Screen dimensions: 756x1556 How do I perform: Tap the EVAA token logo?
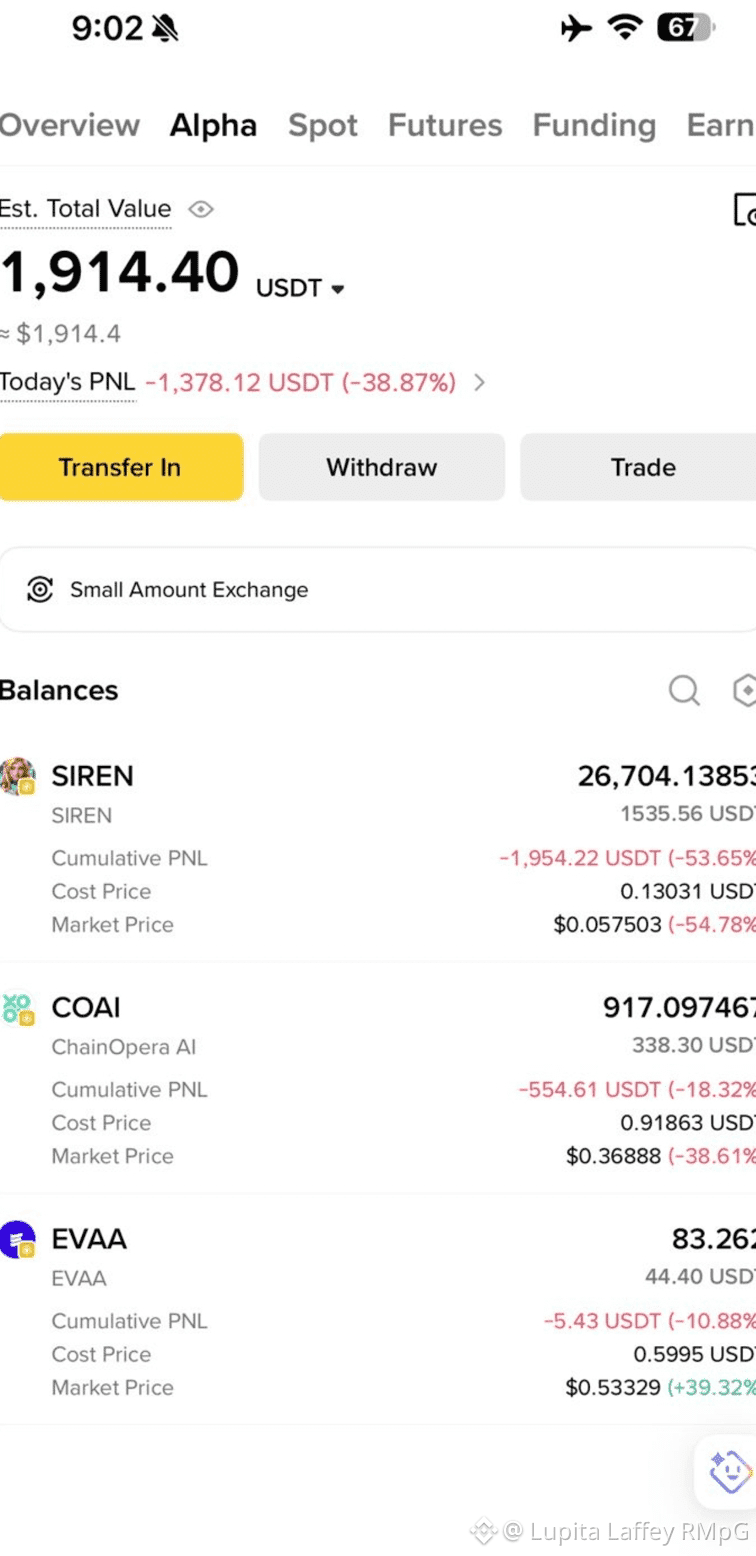point(18,1239)
